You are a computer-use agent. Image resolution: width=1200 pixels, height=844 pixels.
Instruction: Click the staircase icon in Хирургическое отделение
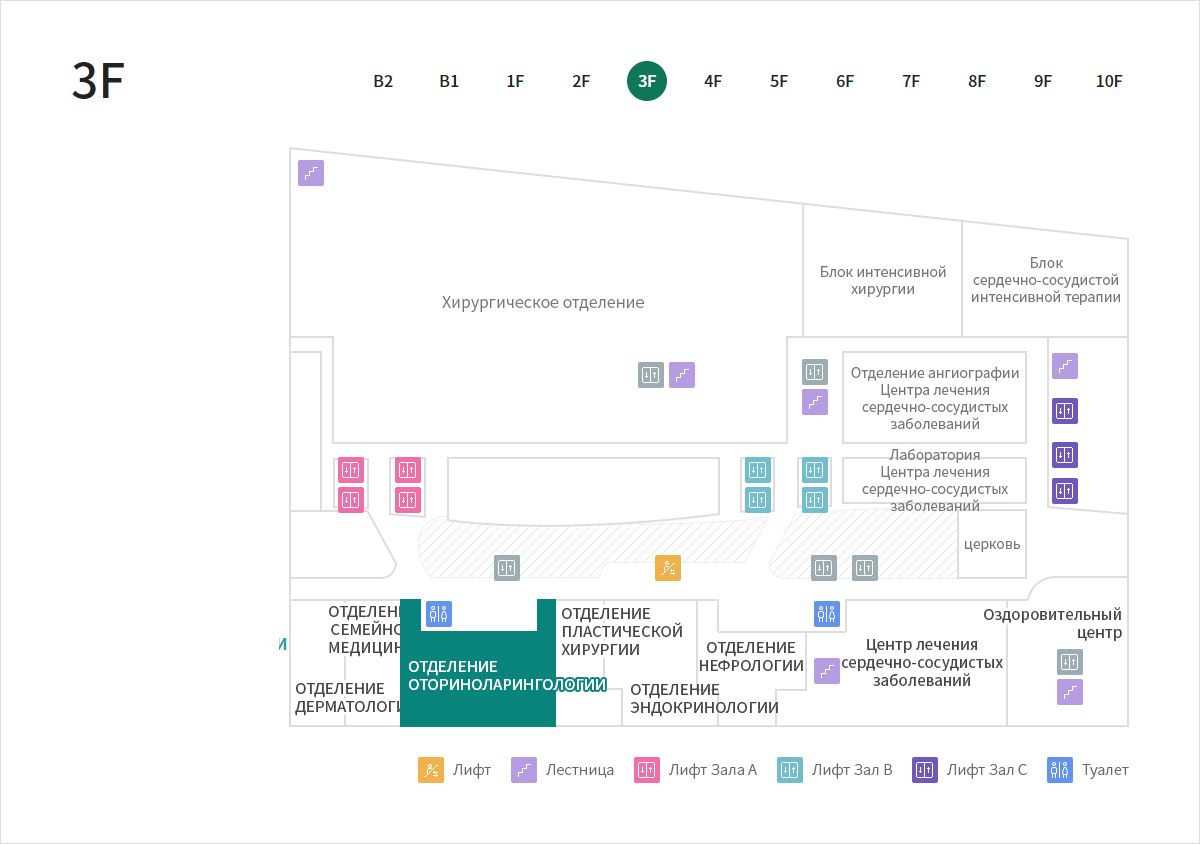tap(682, 375)
